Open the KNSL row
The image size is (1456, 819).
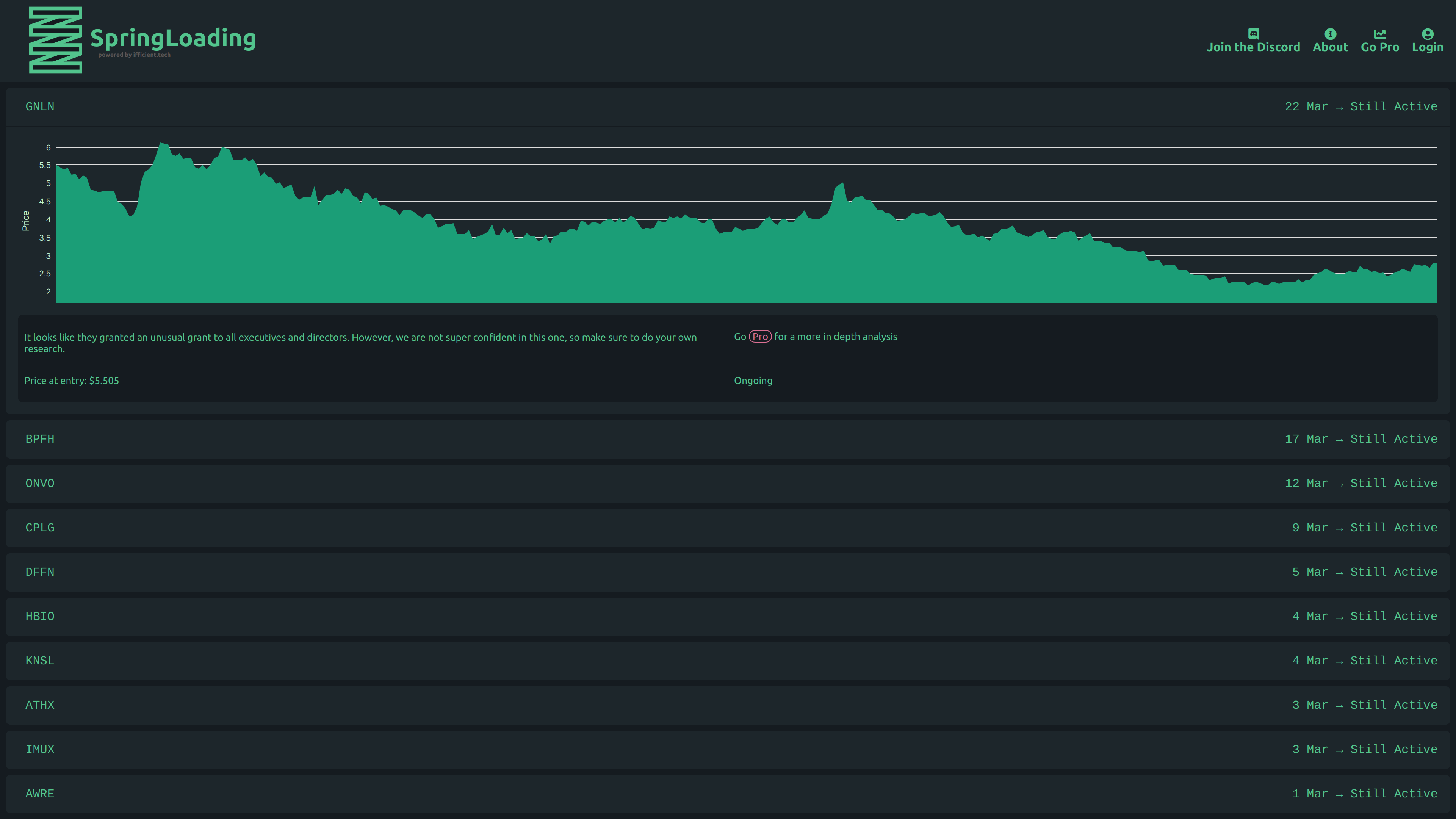click(728, 661)
